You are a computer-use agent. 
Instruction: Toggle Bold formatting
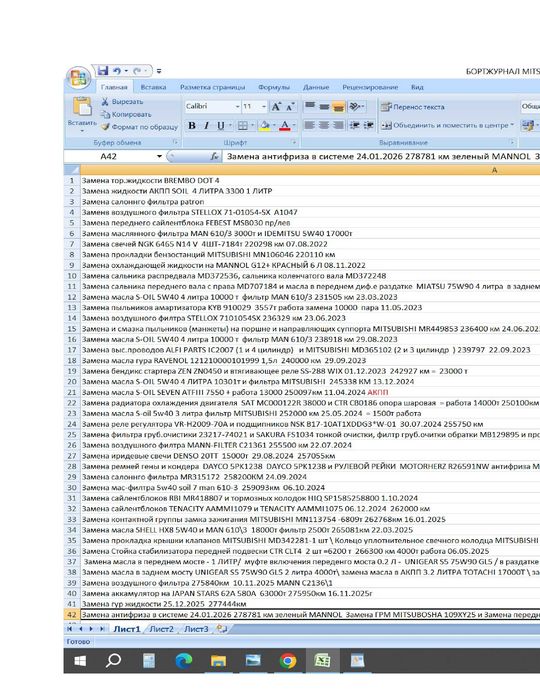click(x=192, y=126)
